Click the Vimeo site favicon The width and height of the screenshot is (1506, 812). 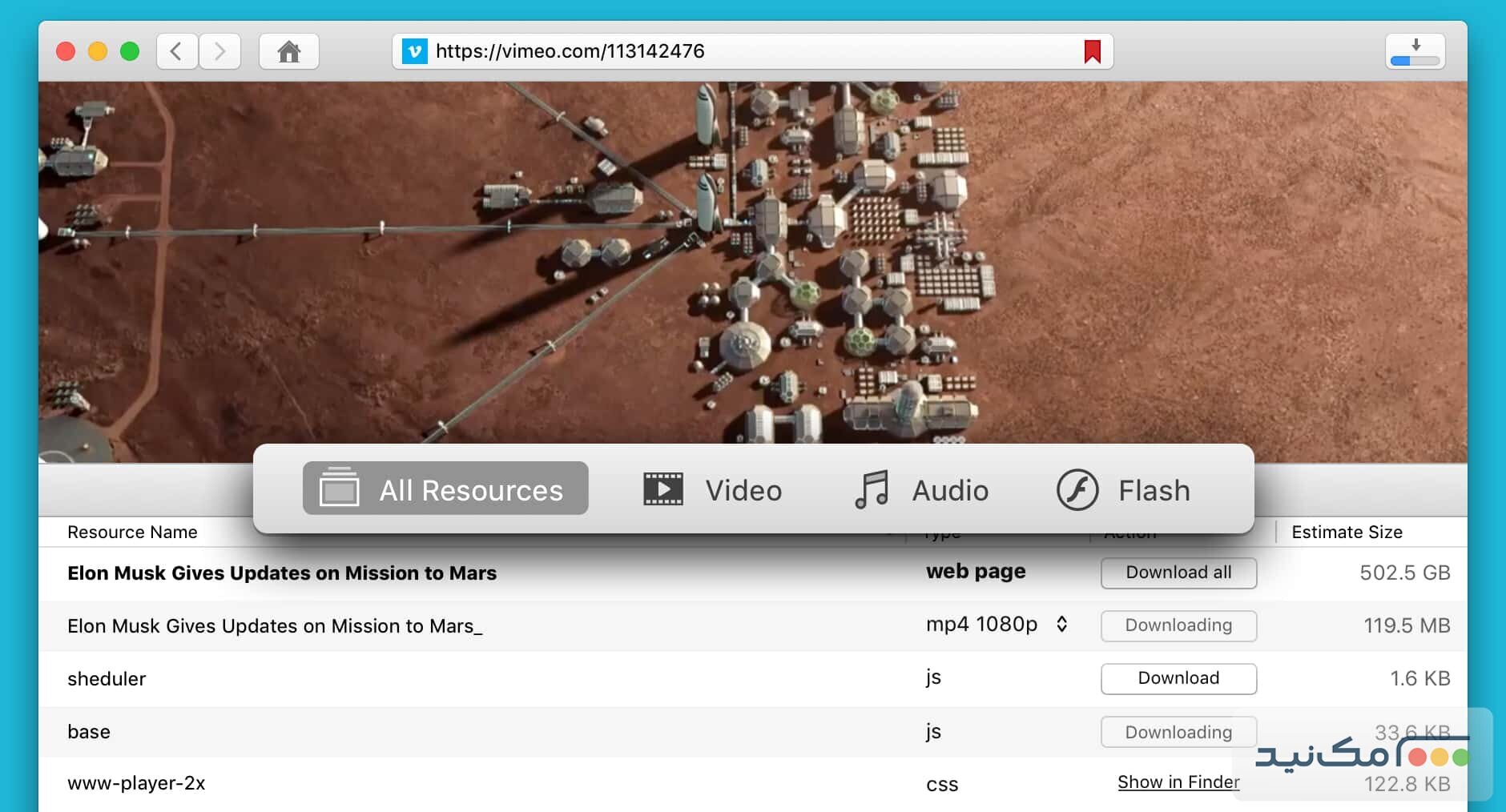[x=414, y=52]
